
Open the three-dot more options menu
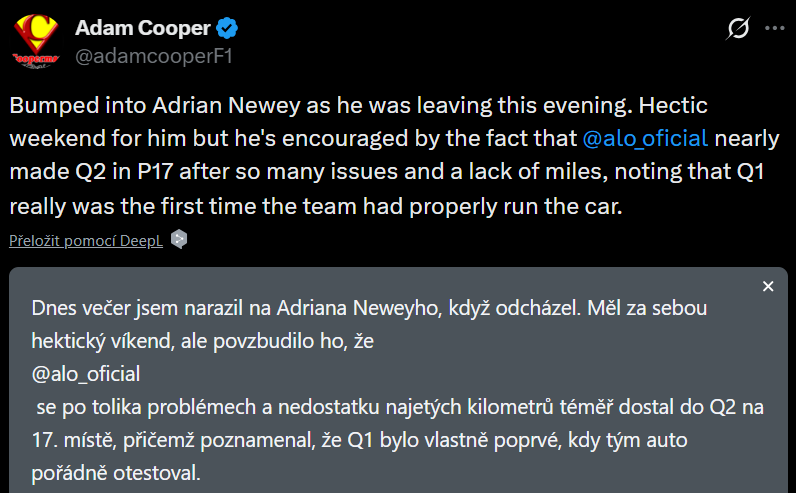[x=773, y=29]
